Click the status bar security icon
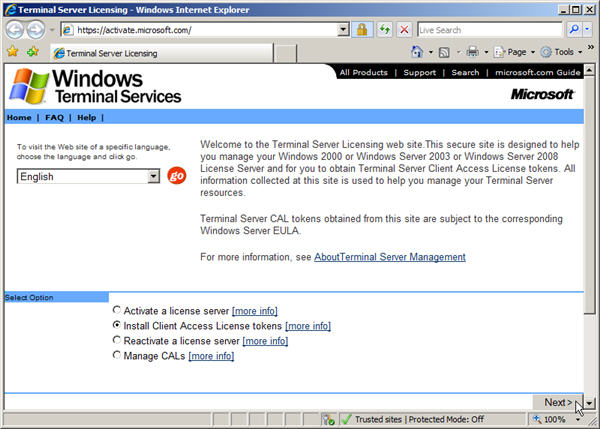The width and height of the screenshot is (600, 429). [328, 420]
